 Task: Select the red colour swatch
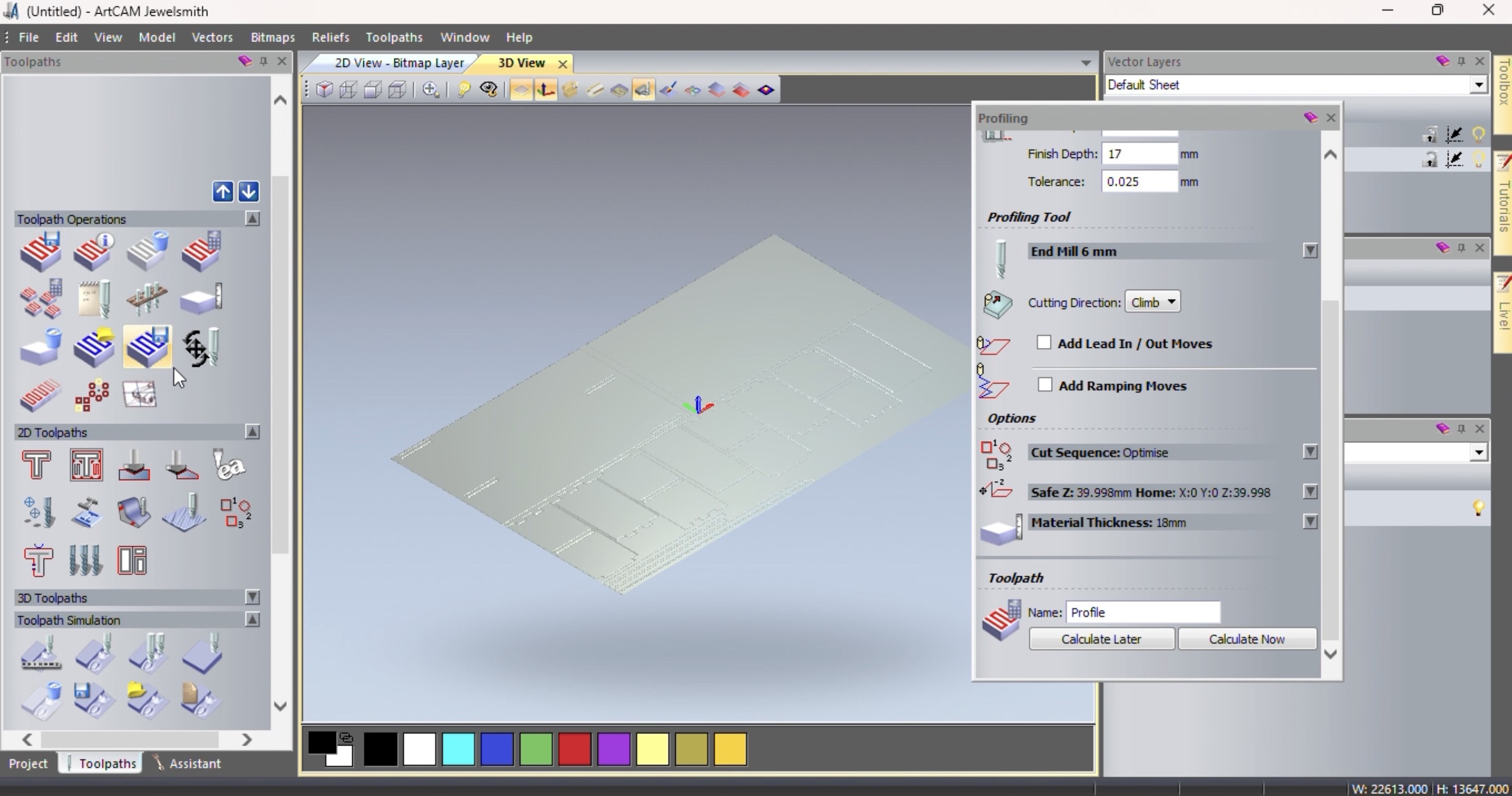tap(574, 748)
